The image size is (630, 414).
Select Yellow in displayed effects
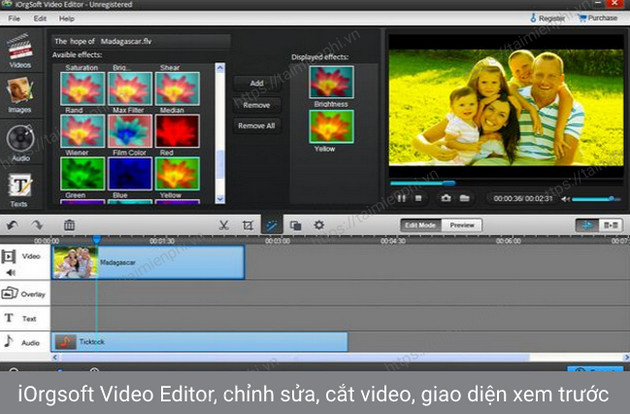coord(331,127)
